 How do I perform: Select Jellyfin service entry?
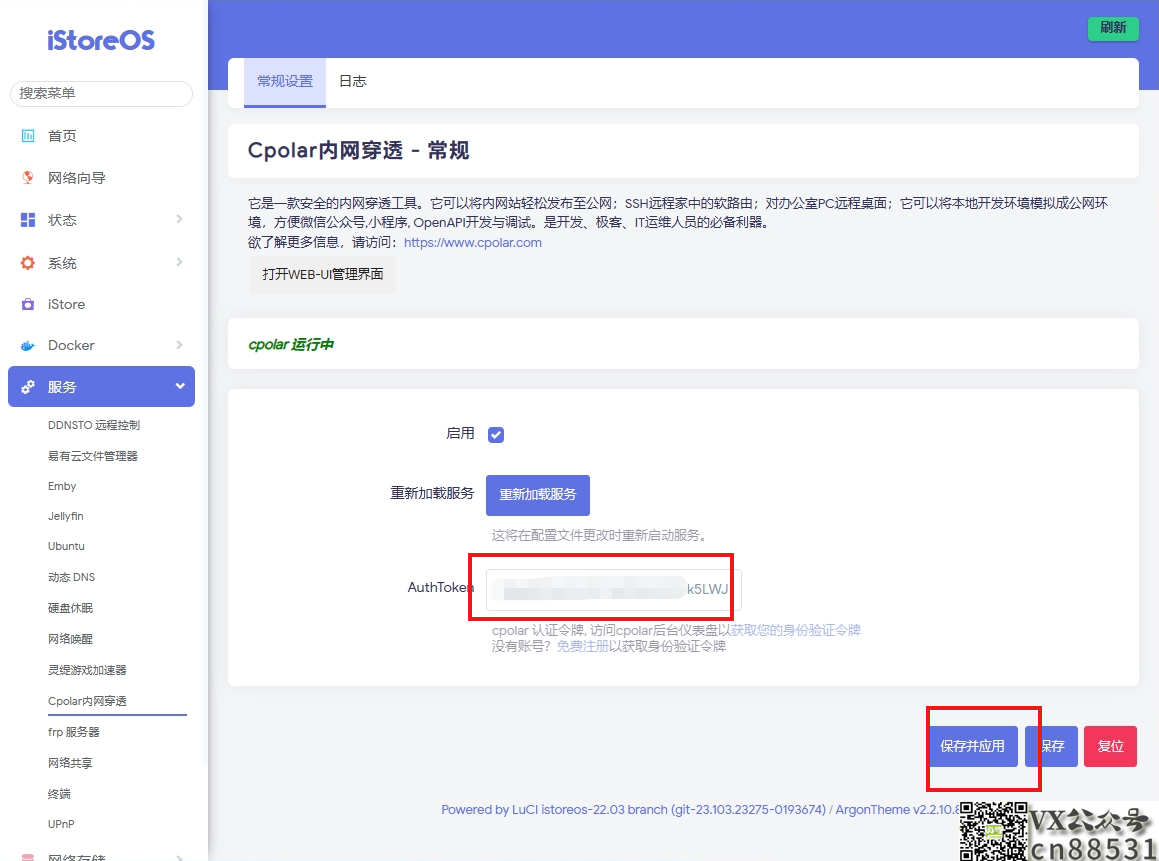point(66,516)
